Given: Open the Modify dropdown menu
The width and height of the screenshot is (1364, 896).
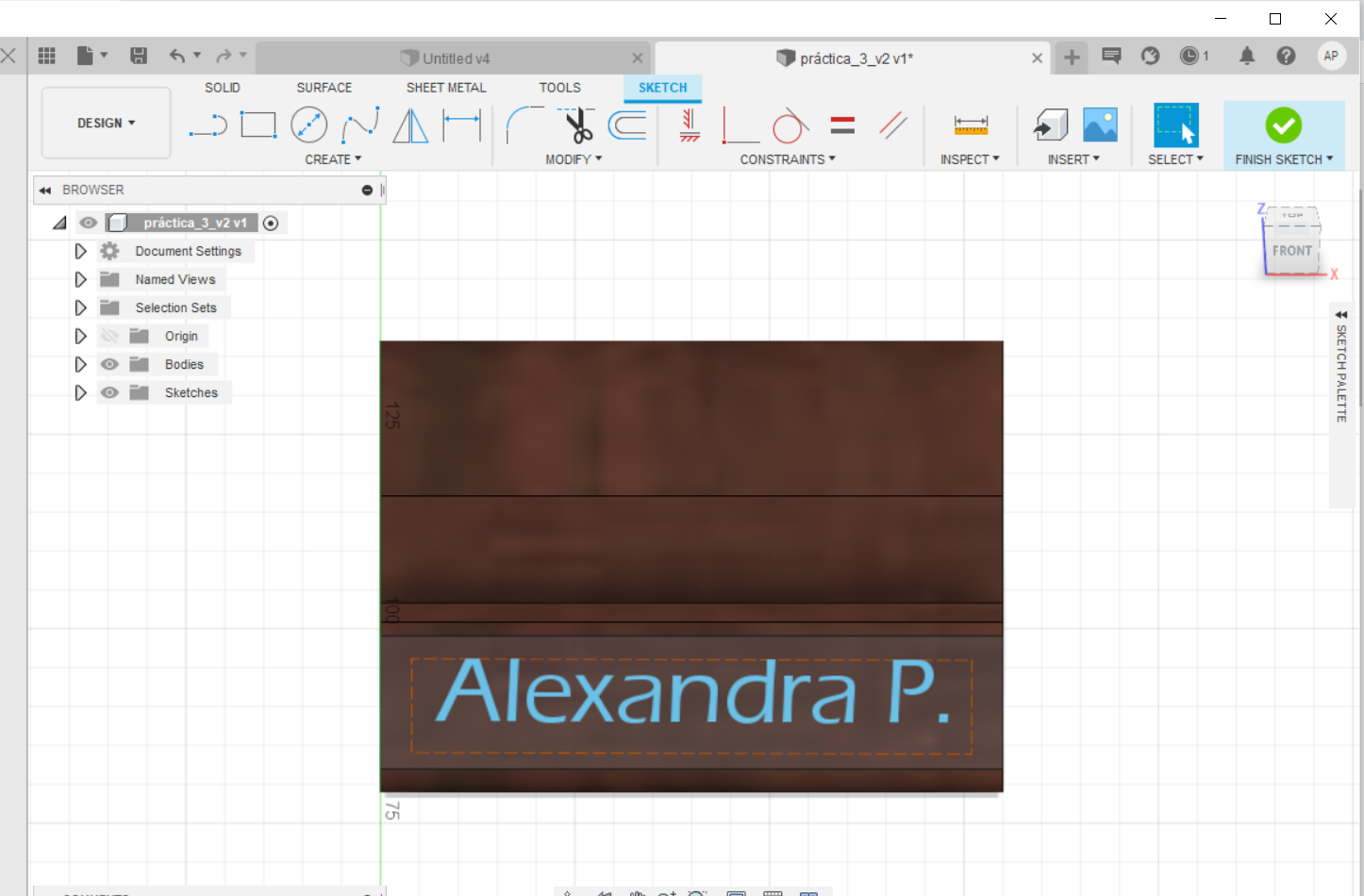Looking at the screenshot, I should (x=574, y=159).
